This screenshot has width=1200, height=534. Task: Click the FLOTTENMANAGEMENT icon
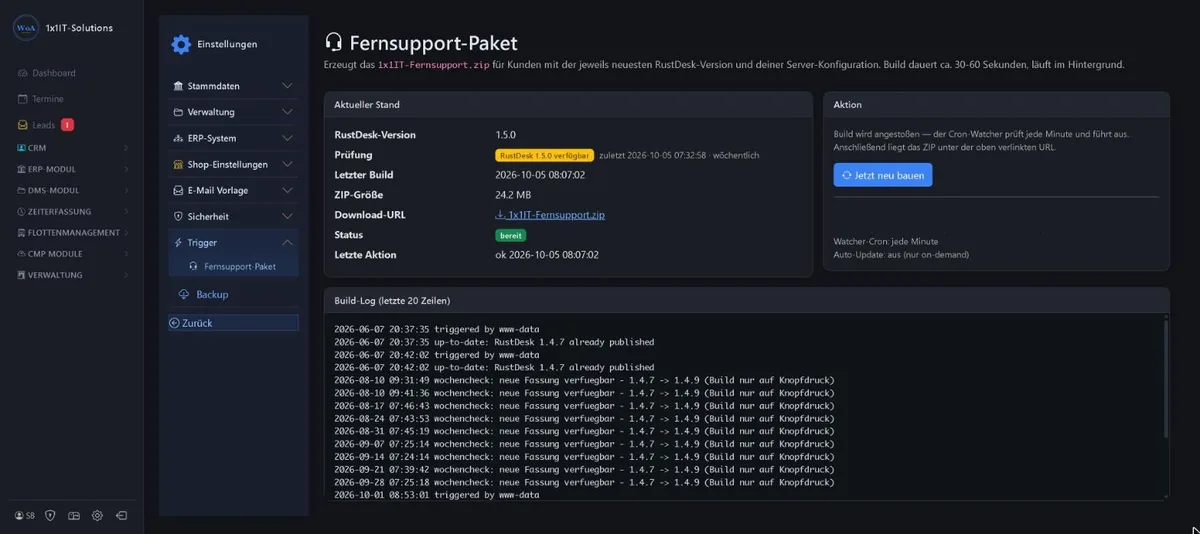pyautogui.click(x=20, y=232)
